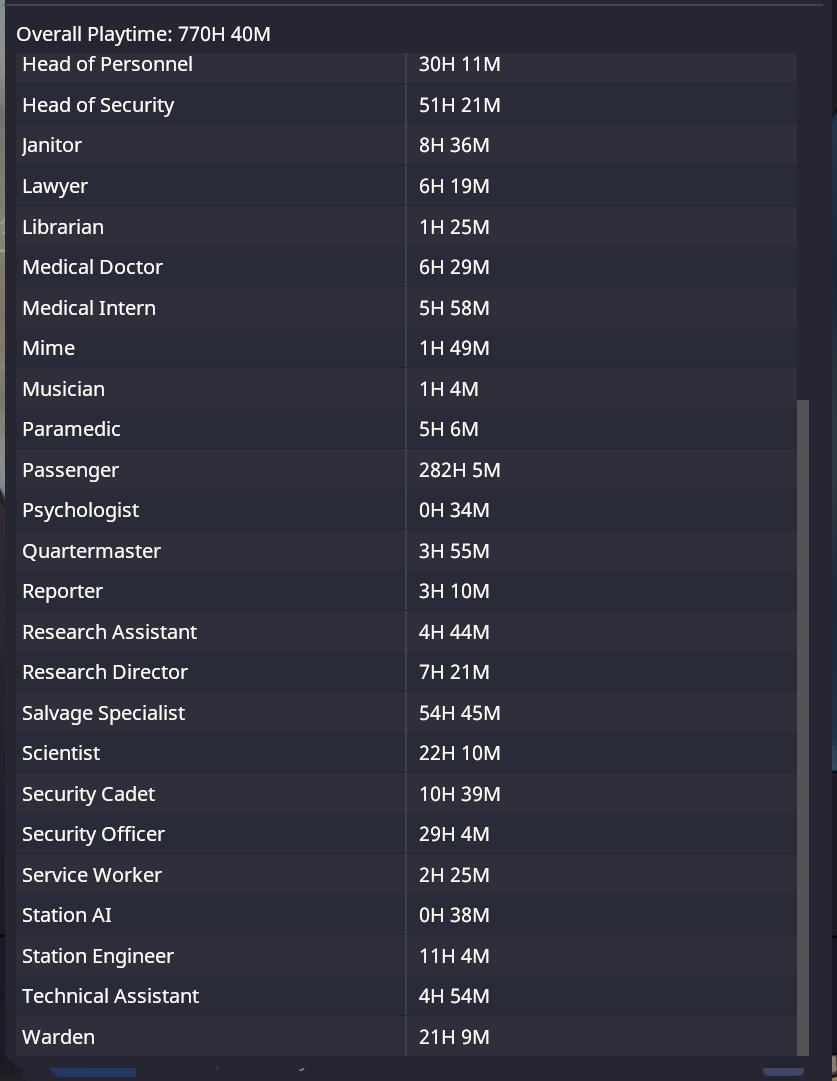Click the Overall Playtime header text
Image resolution: width=837 pixels, height=1081 pixels.
[x=143, y=34]
